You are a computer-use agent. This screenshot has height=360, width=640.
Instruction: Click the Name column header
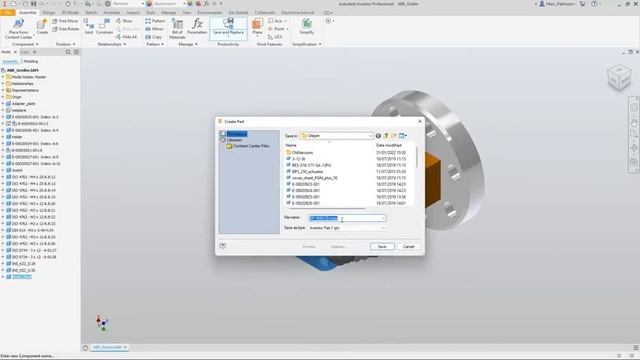point(291,145)
